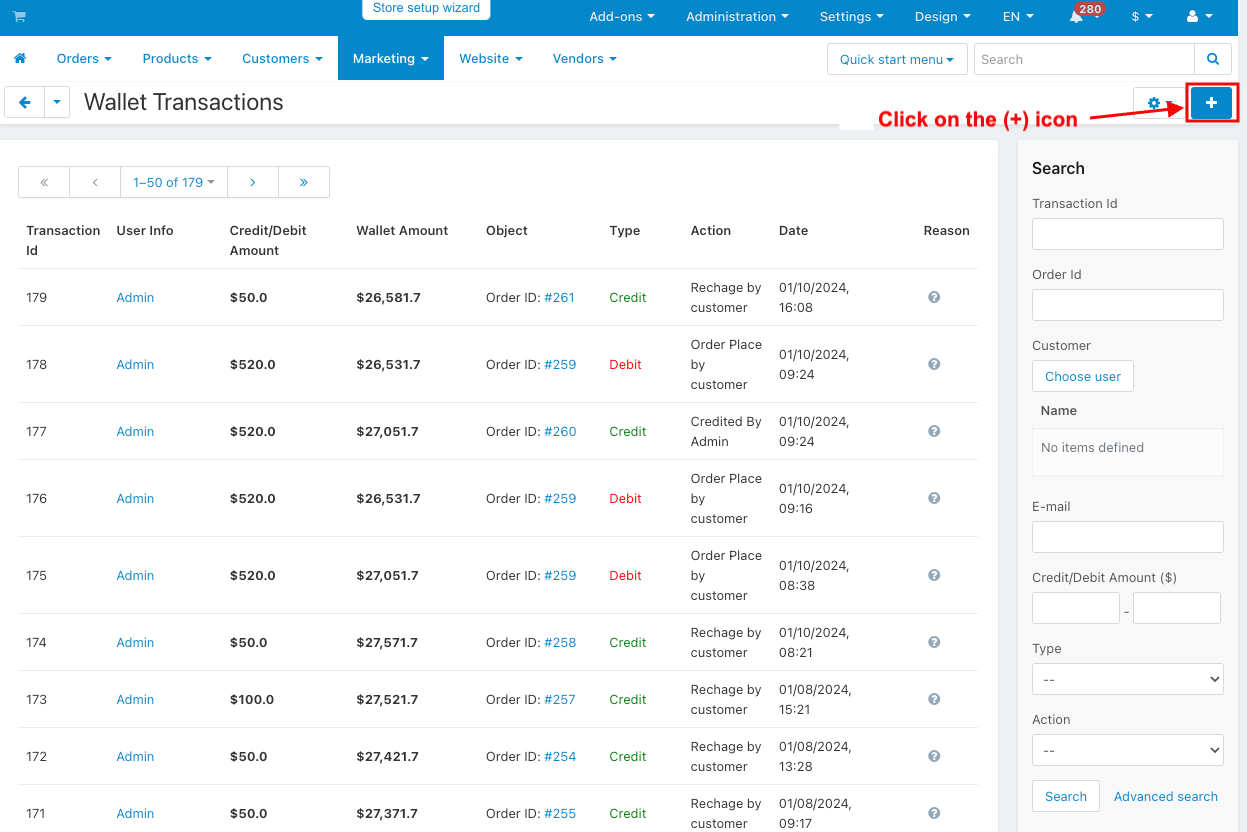Open the Action filter select box

(1128, 750)
